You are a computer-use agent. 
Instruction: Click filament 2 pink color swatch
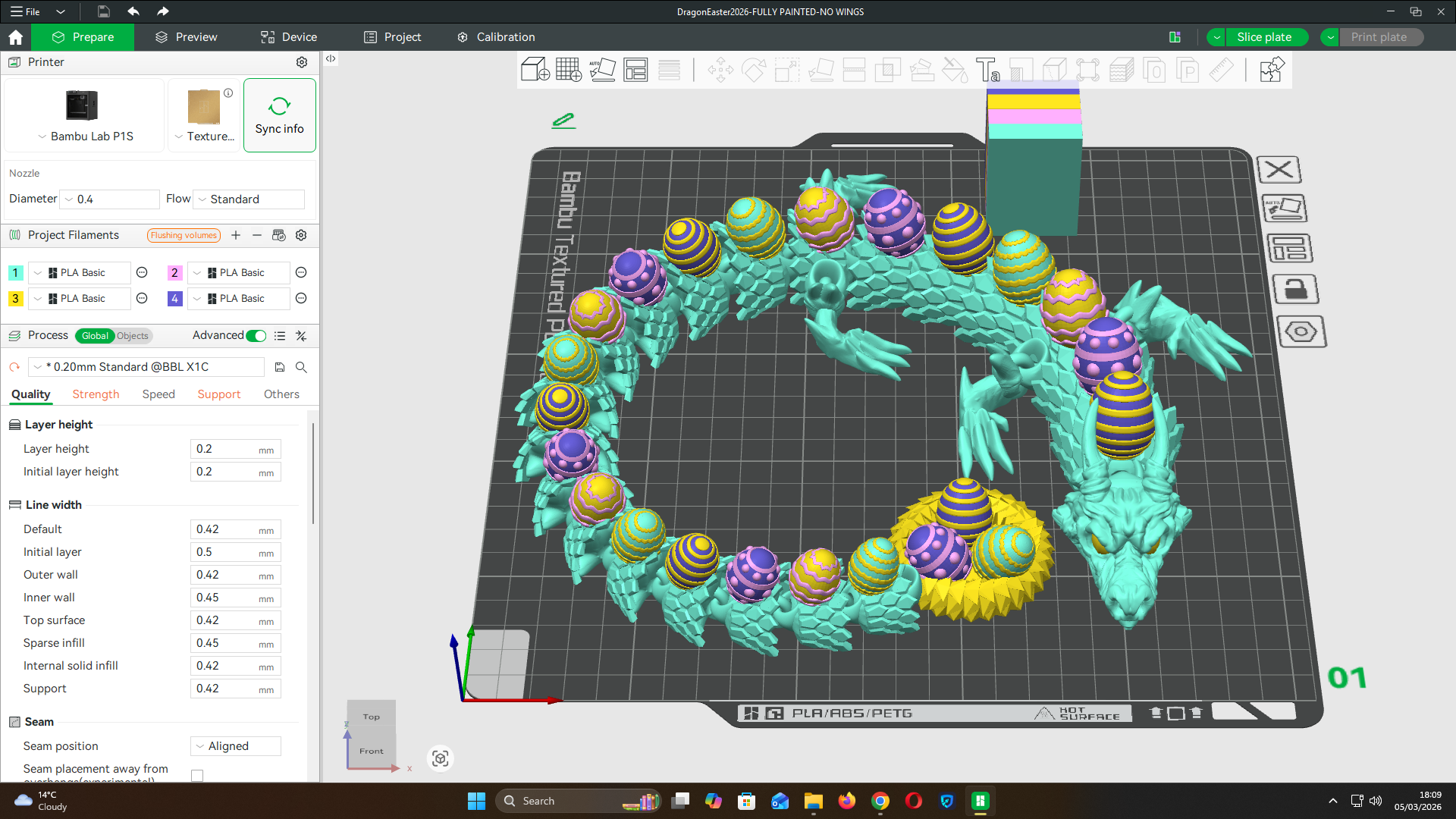174,273
